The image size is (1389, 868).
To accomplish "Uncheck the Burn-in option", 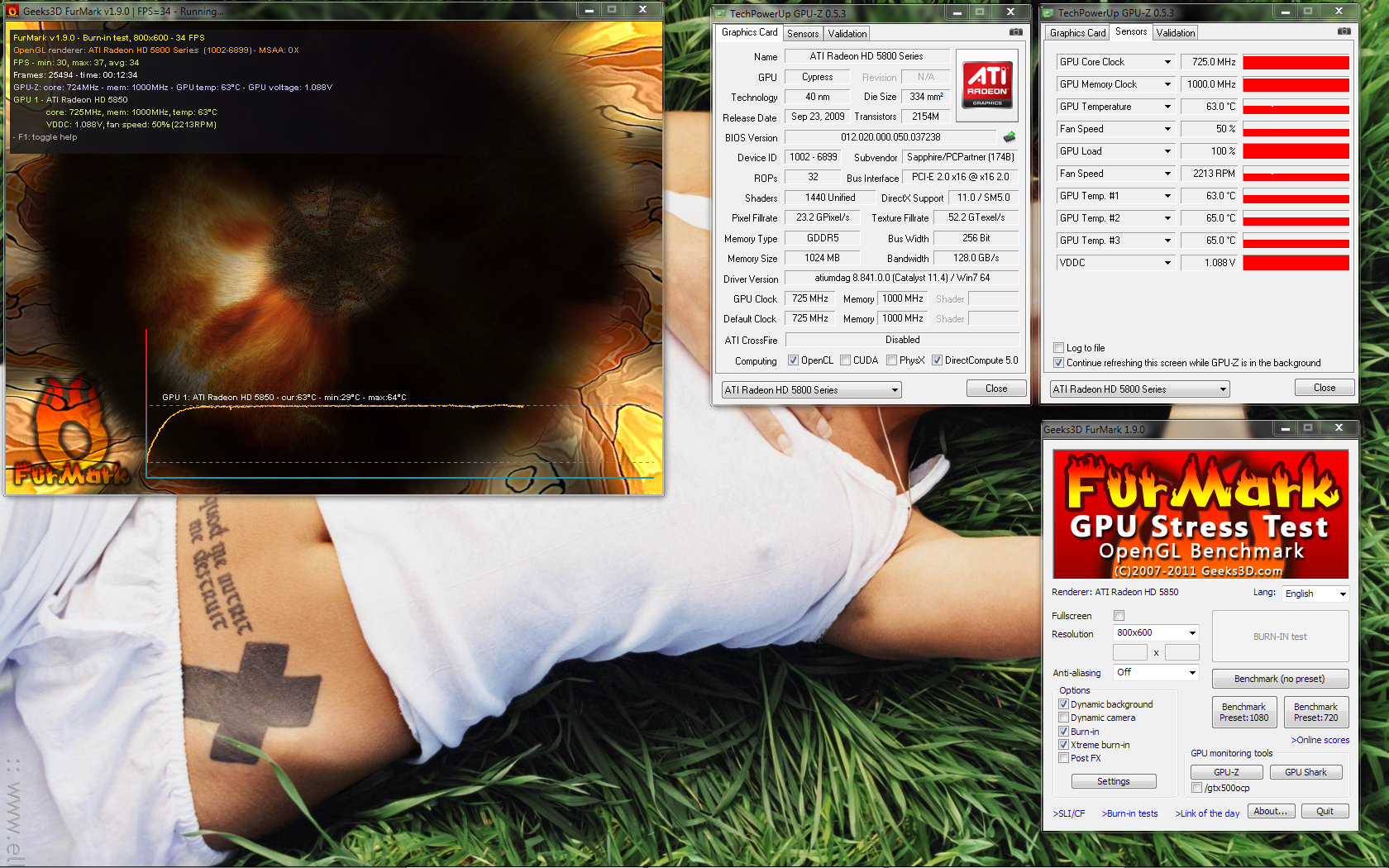I will pyautogui.click(x=1064, y=732).
